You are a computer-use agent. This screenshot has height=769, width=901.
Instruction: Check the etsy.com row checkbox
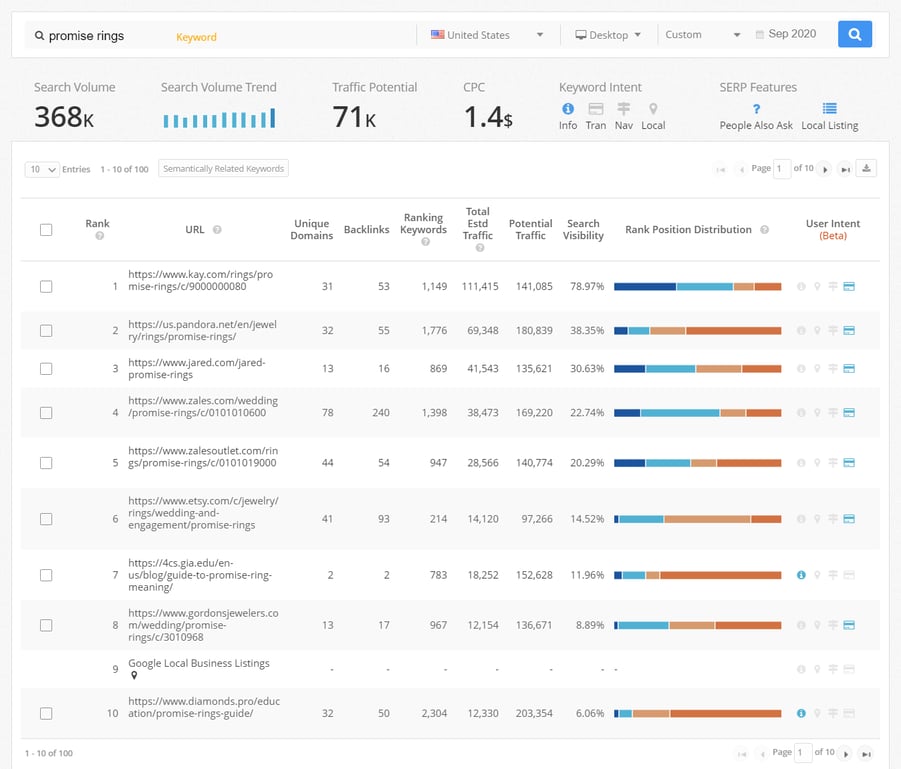(x=46, y=519)
